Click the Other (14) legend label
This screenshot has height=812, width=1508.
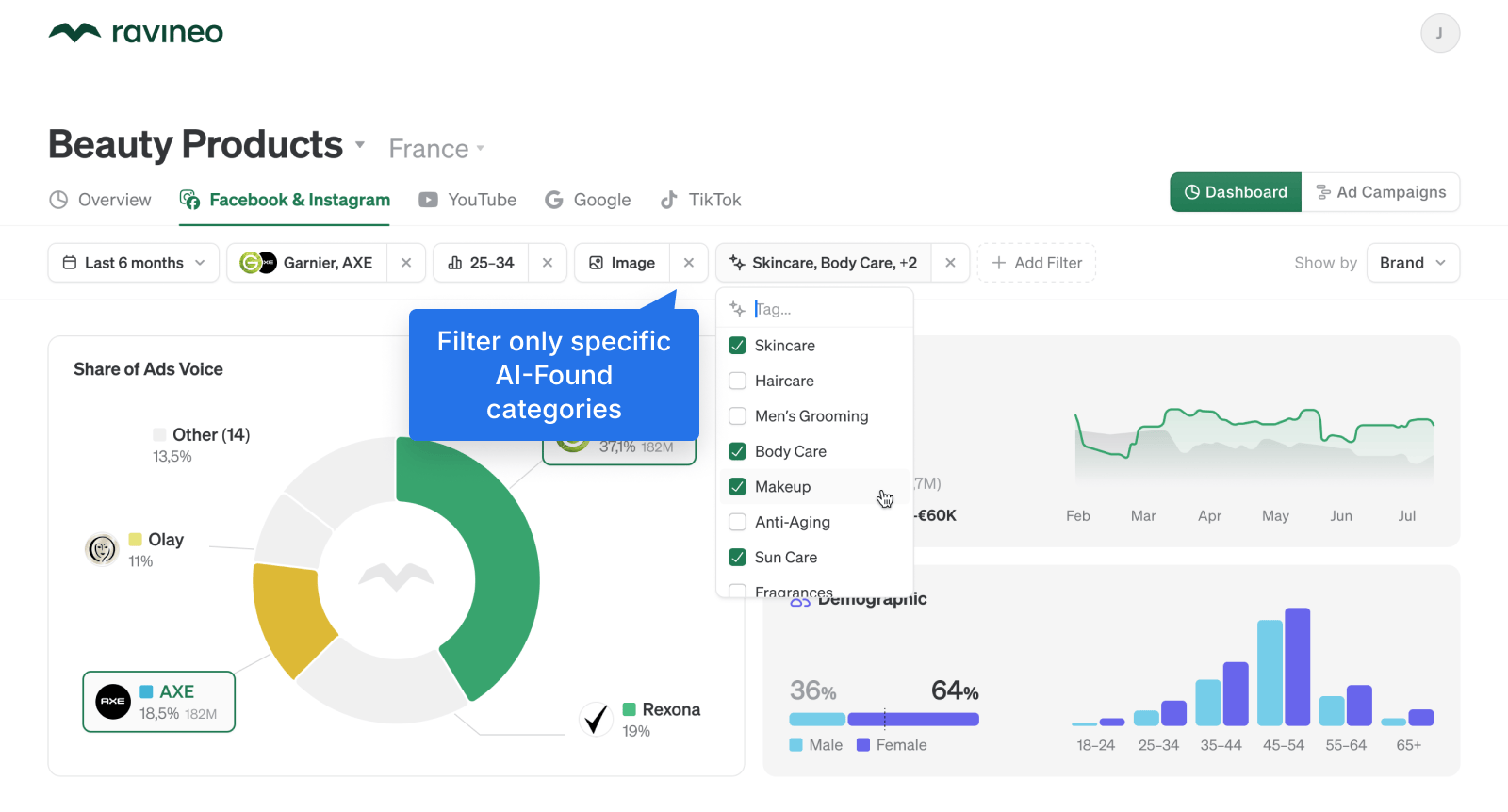pyautogui.click(x=202, y=445)
